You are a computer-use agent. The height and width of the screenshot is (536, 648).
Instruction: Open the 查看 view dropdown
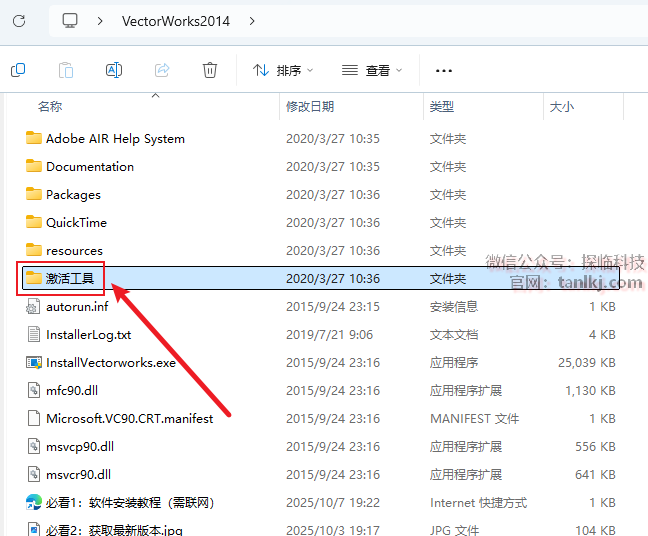coord(372,71)
